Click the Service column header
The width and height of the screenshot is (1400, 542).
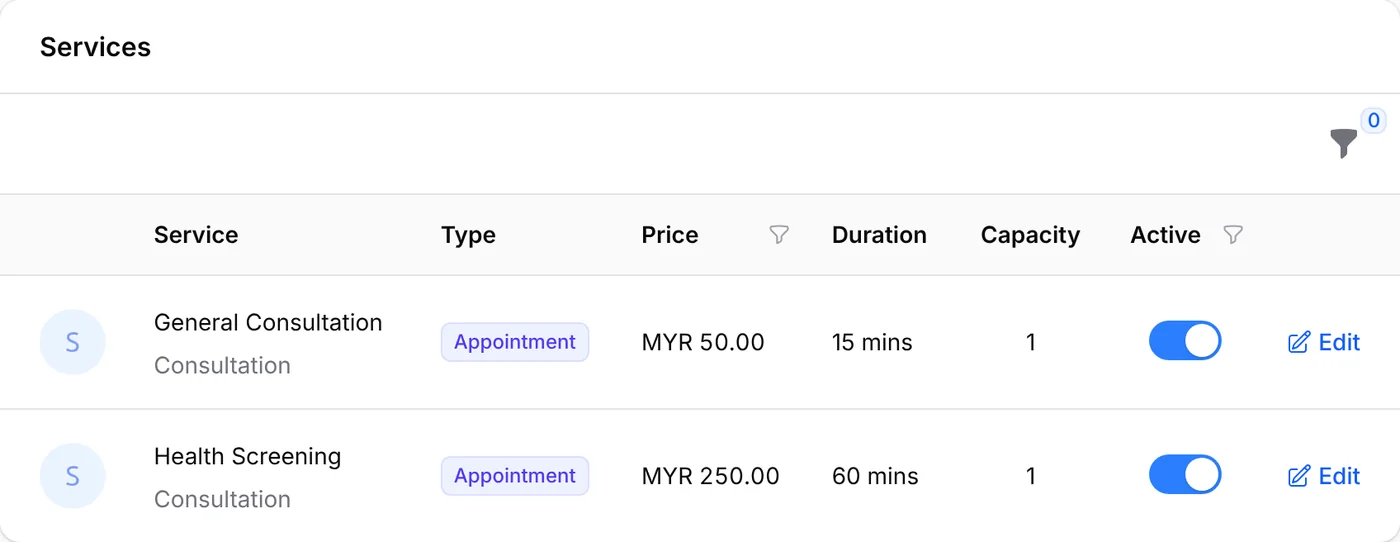[x=196, y=235]
